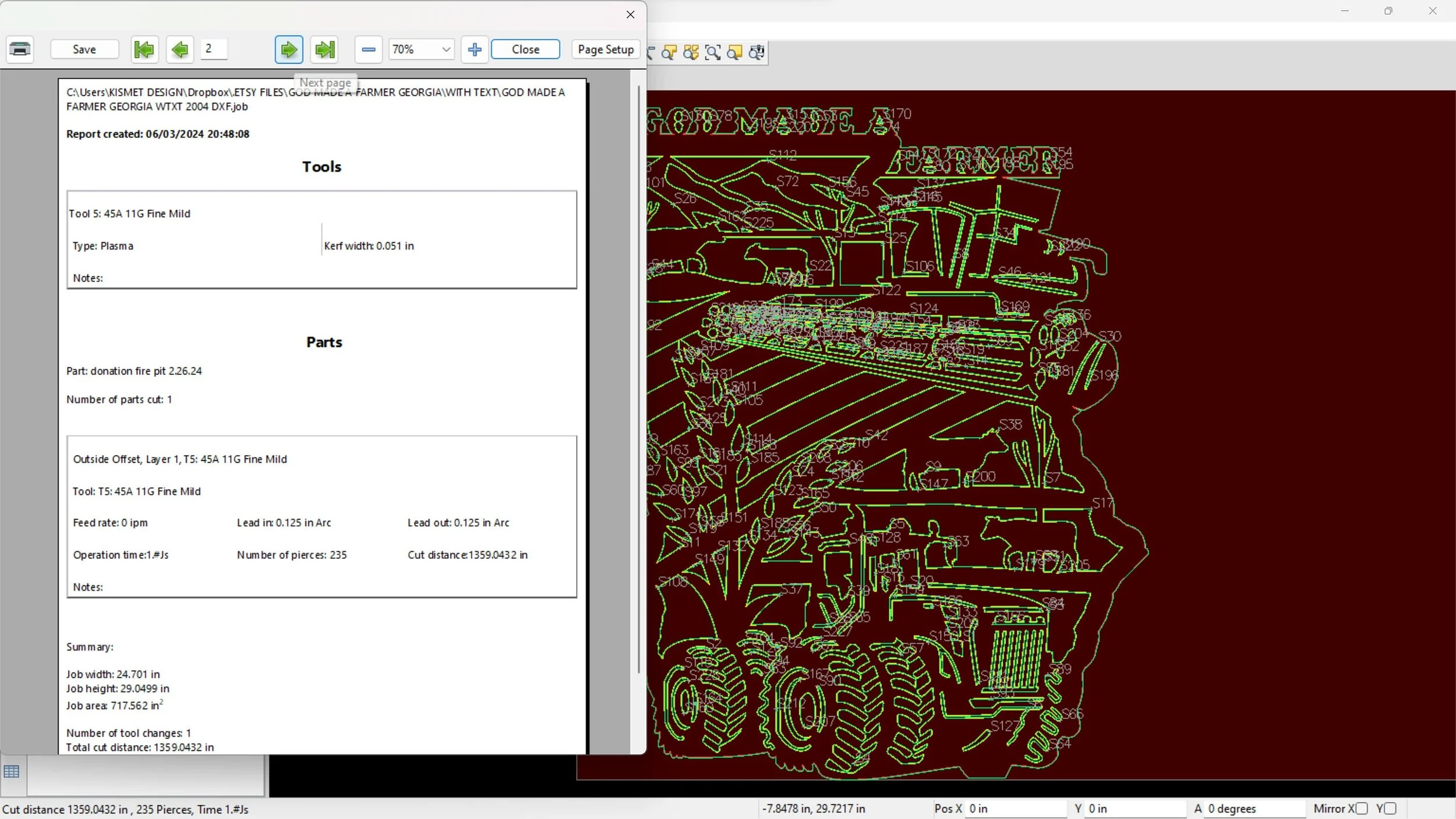Click zoom to part icon
Image resolution: width=1456 pixels, height=819 pixels.
click(669, 53)
